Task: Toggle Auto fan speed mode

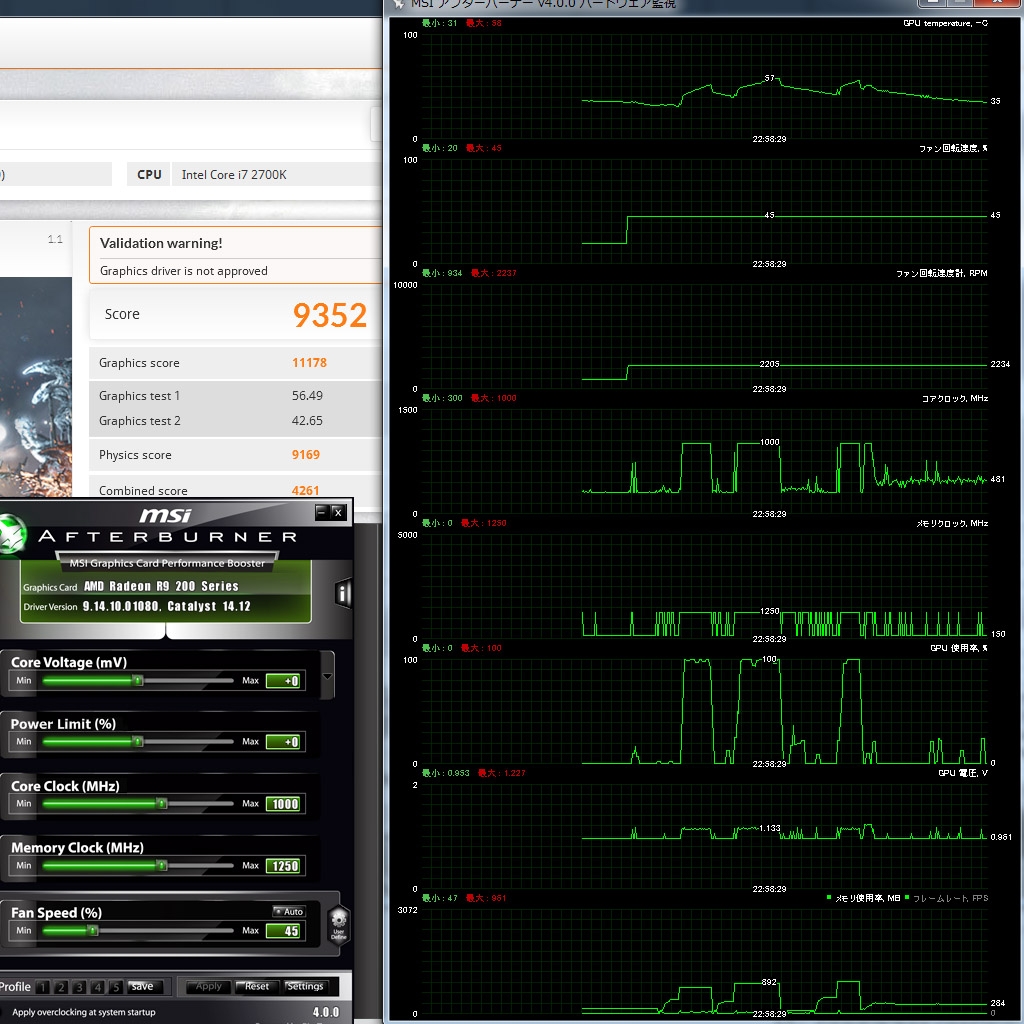Action: coord(289,911)
